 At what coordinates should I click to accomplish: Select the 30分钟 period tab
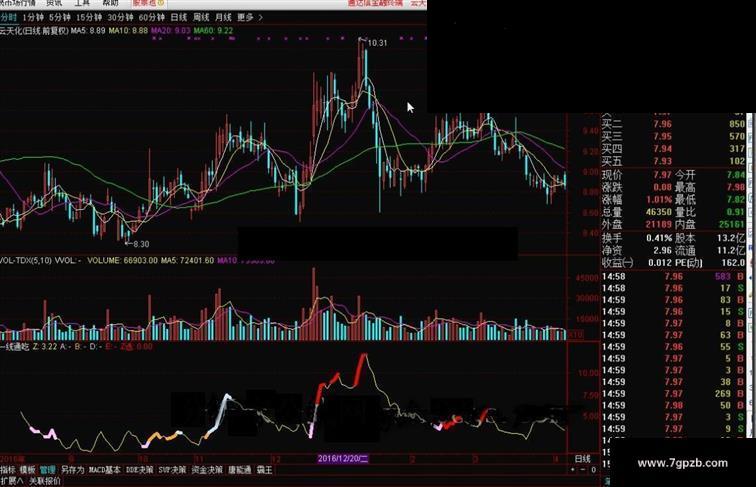(x=120, y=18)
